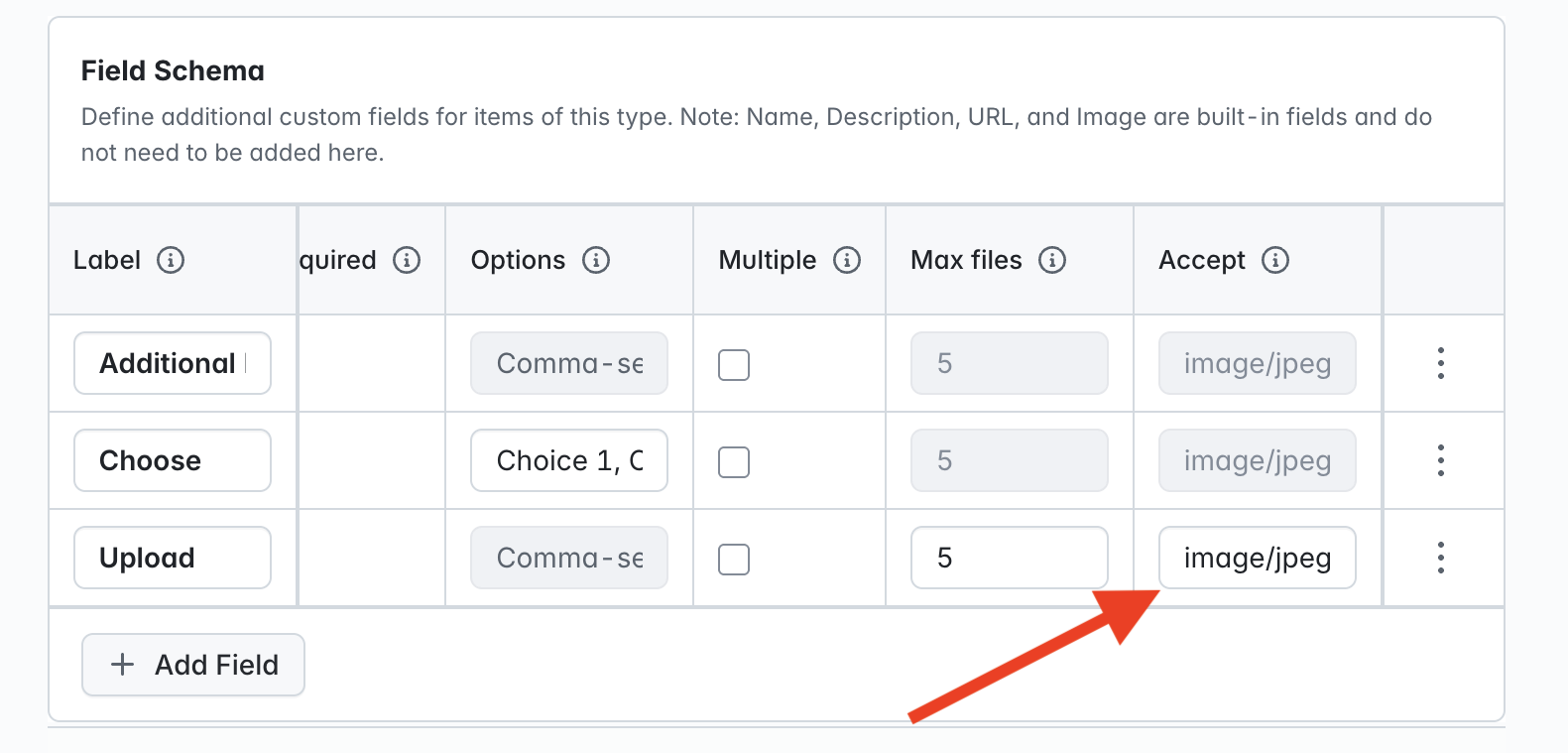This screenshot has width=1568, height=753.
Task: Click the info icon next to Label
Action: (x=171, y=260)
